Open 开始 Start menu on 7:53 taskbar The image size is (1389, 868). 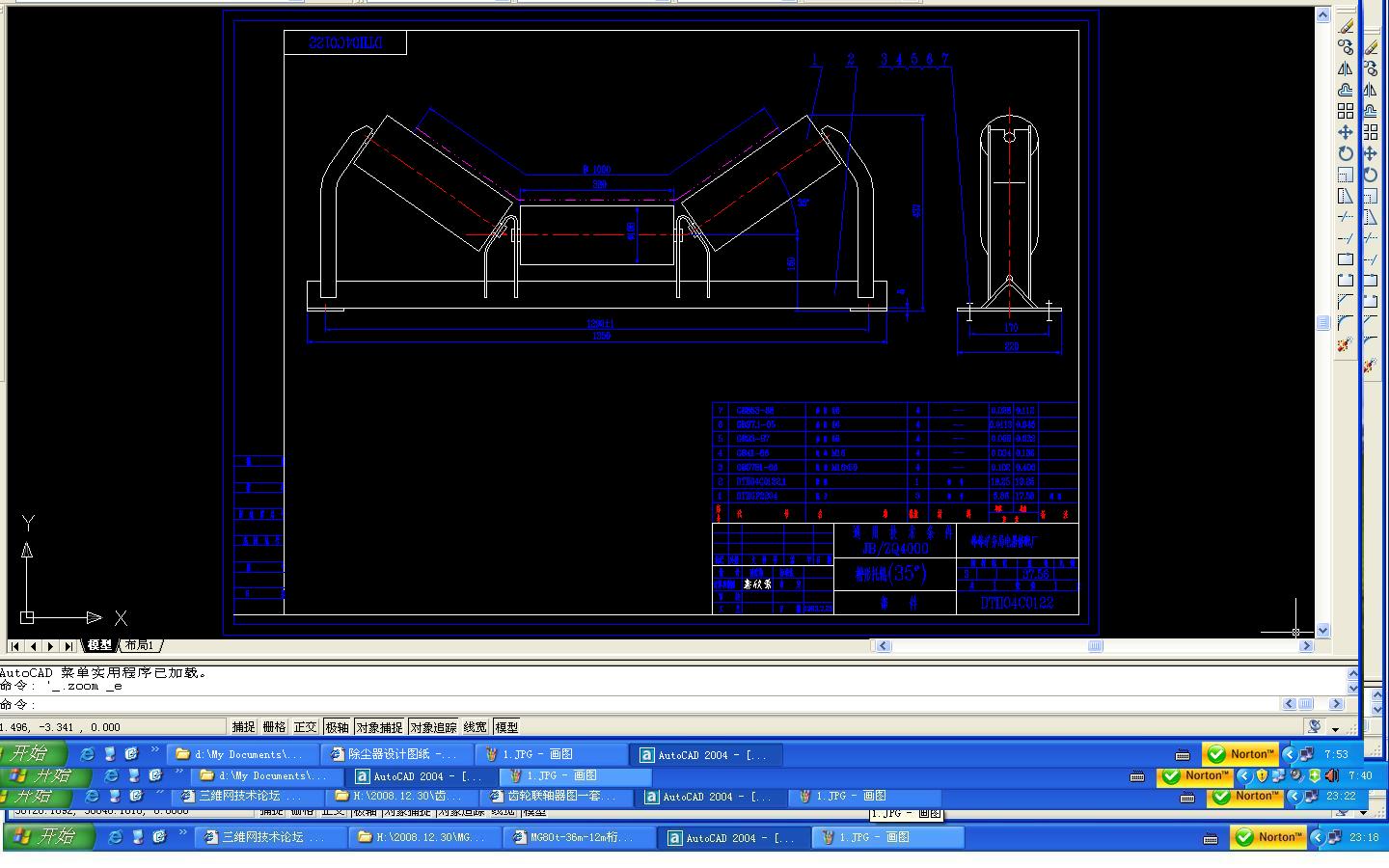(x=34, y=754)
